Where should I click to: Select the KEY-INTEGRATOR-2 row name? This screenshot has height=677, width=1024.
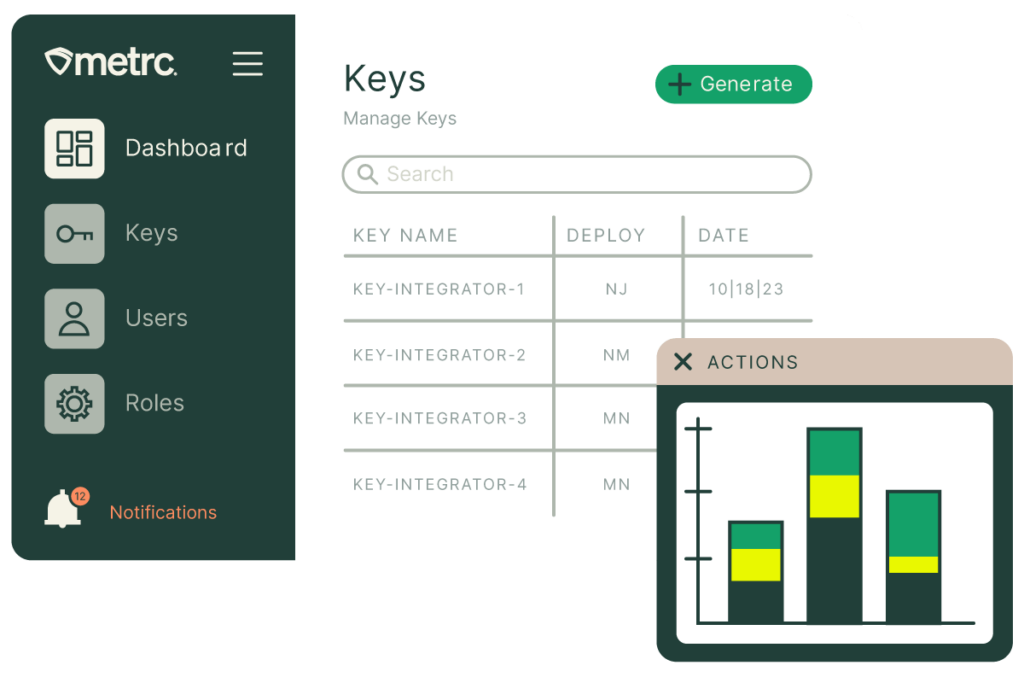point(439,355)
